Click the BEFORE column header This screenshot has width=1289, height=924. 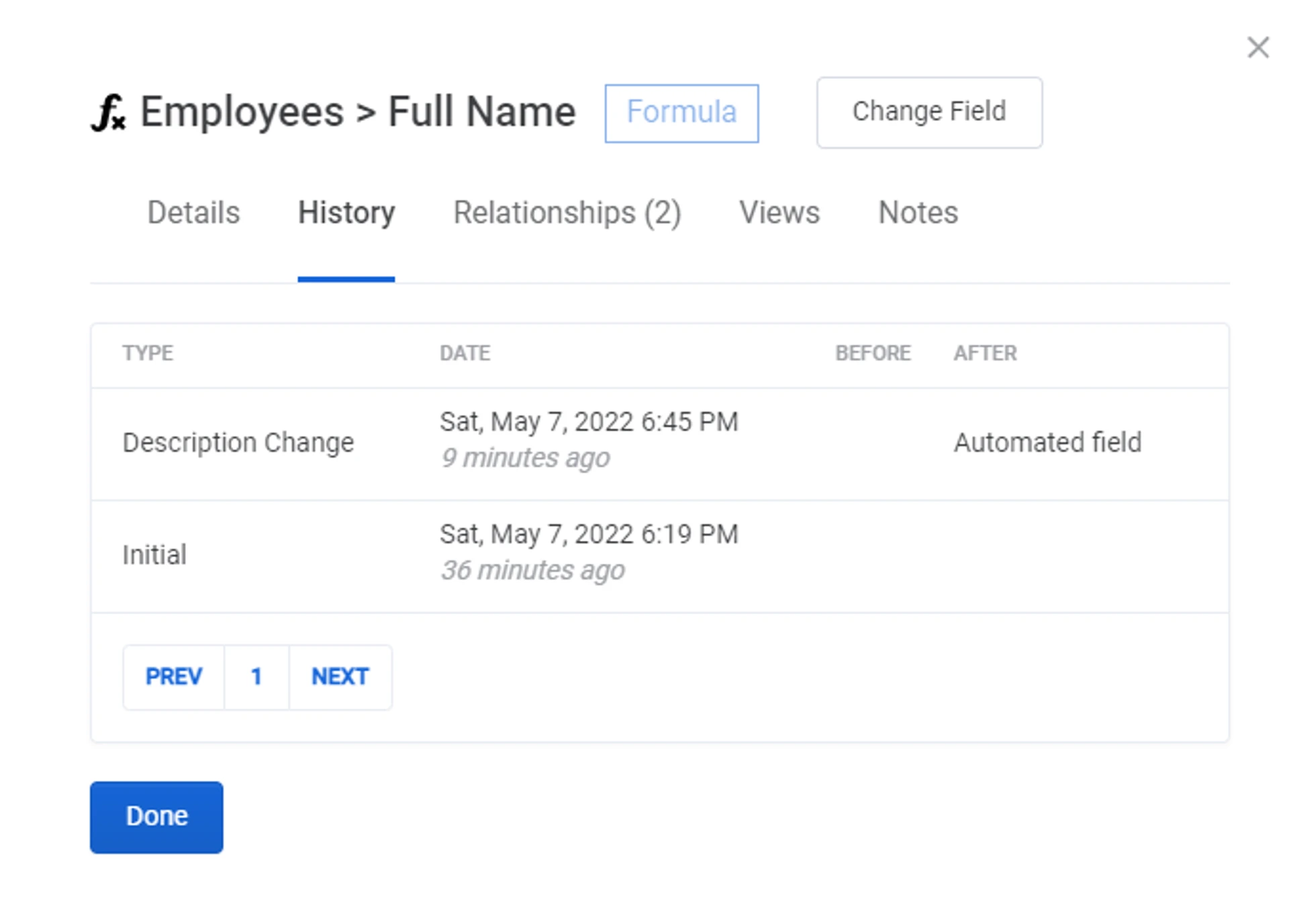872,353
